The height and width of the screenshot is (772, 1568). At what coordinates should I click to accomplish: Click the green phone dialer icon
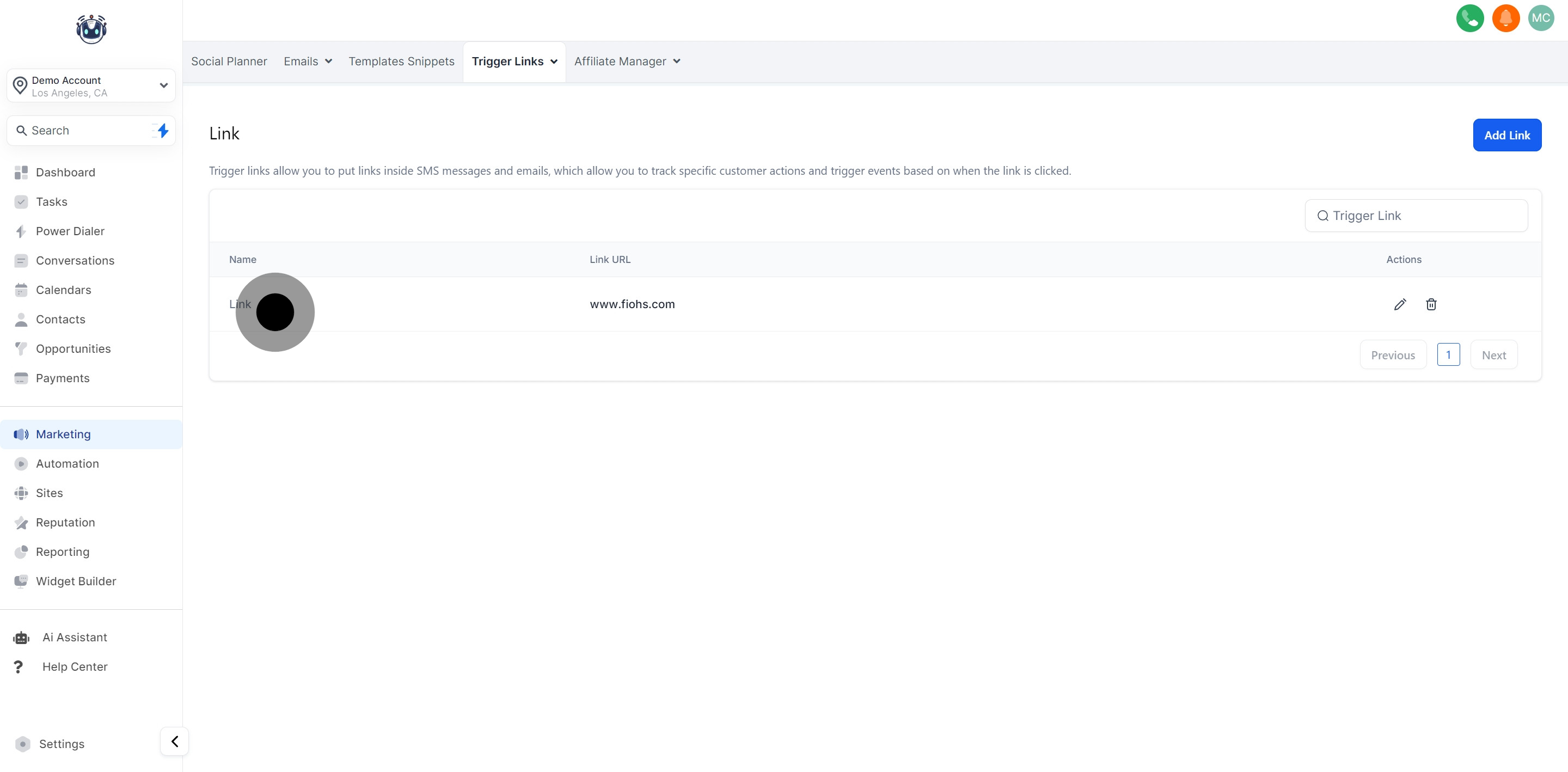pyautogui.click(x=1469, y=19)
